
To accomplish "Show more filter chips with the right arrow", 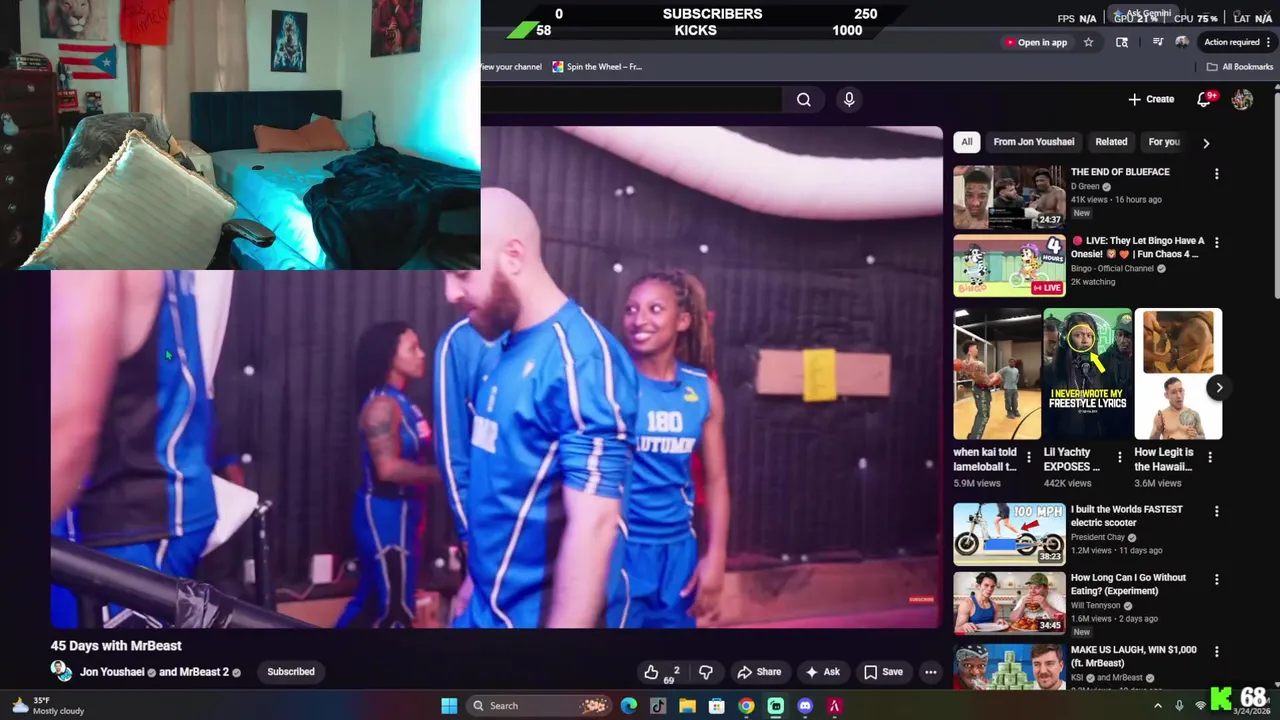I will (1206, 142).
